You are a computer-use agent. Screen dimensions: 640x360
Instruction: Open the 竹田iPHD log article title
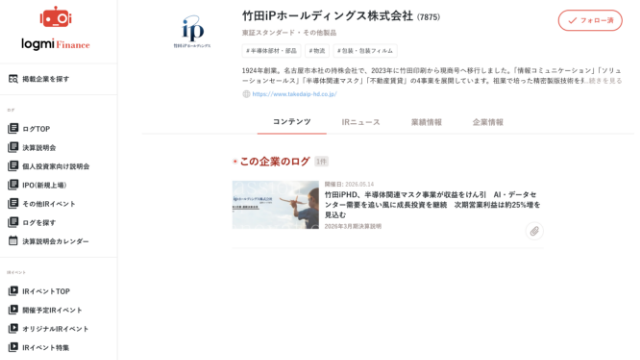pos(432,204)
